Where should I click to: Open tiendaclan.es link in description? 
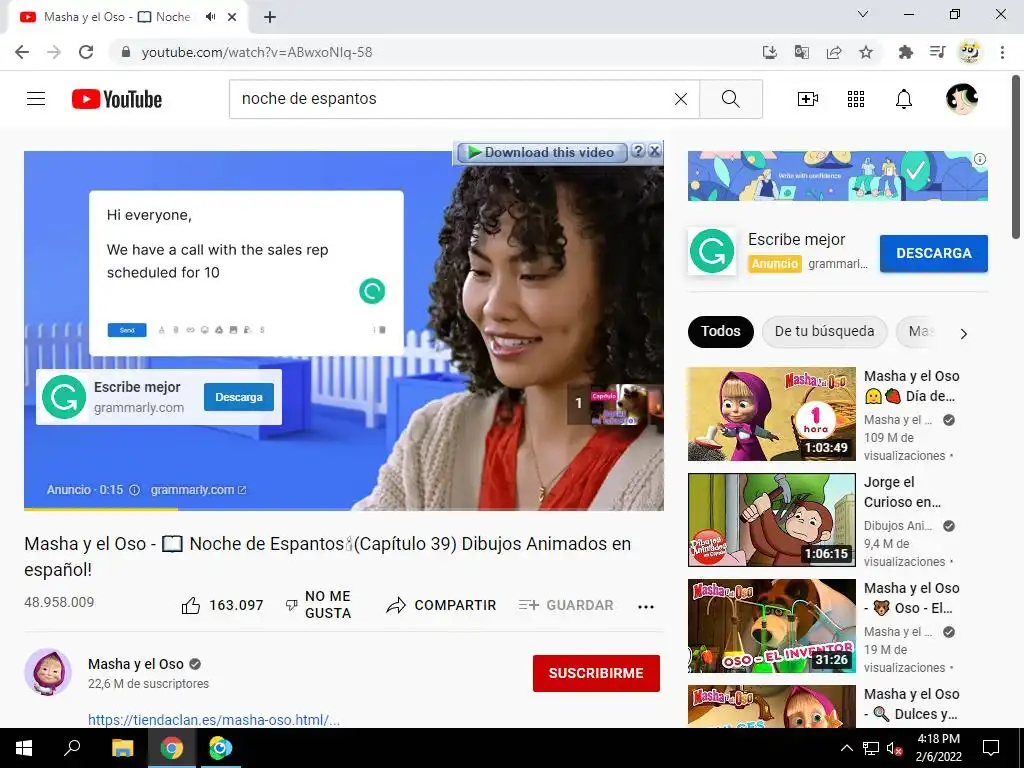(214, 720)
